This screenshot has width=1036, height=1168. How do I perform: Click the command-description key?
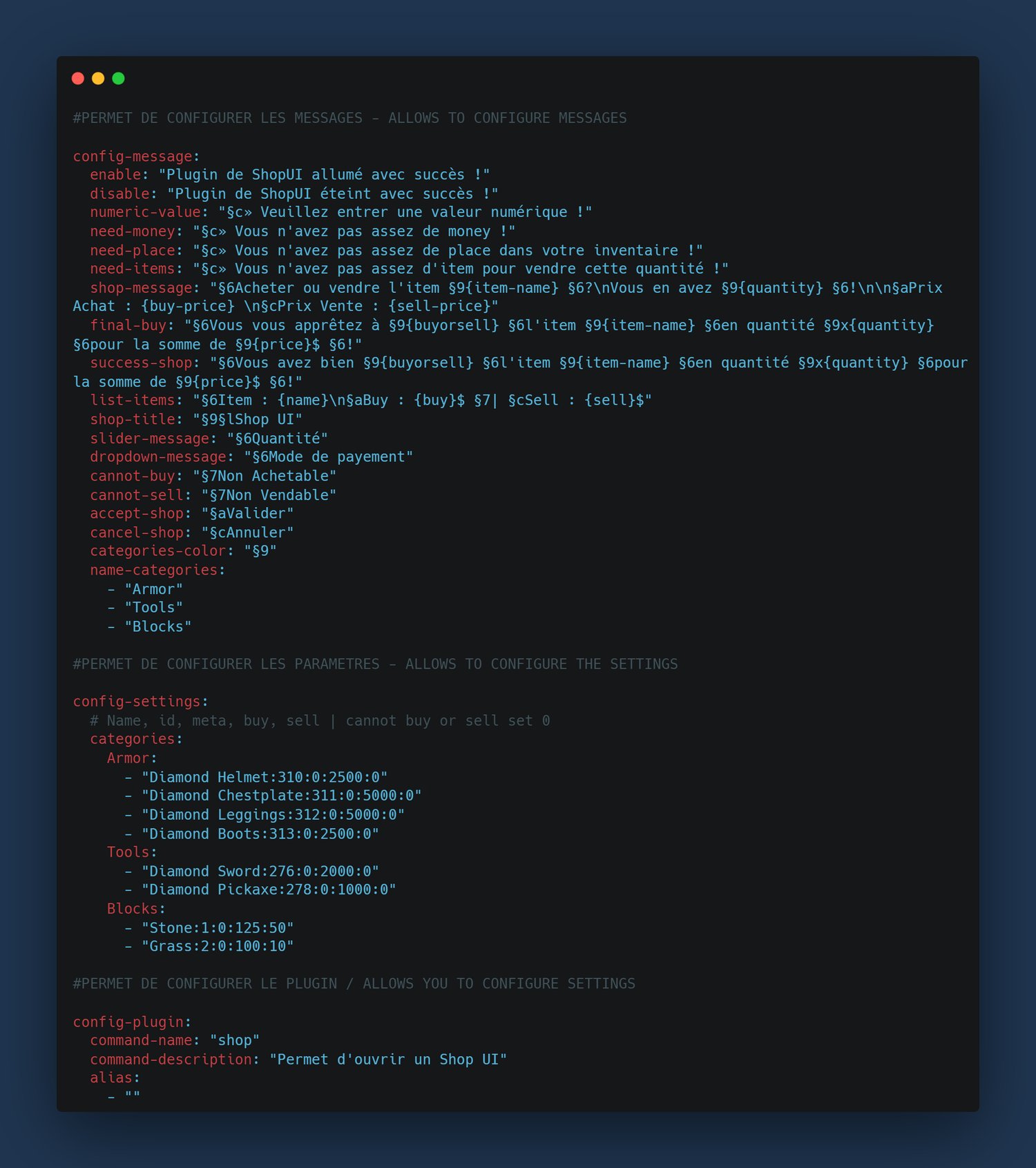tap(171, 1060)
